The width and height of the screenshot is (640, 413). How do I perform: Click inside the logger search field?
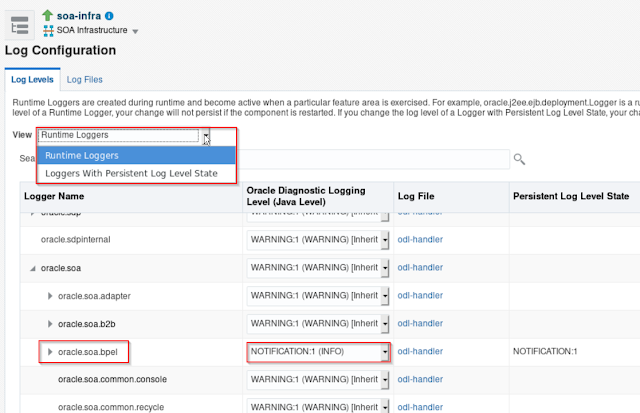coord(373,159)
